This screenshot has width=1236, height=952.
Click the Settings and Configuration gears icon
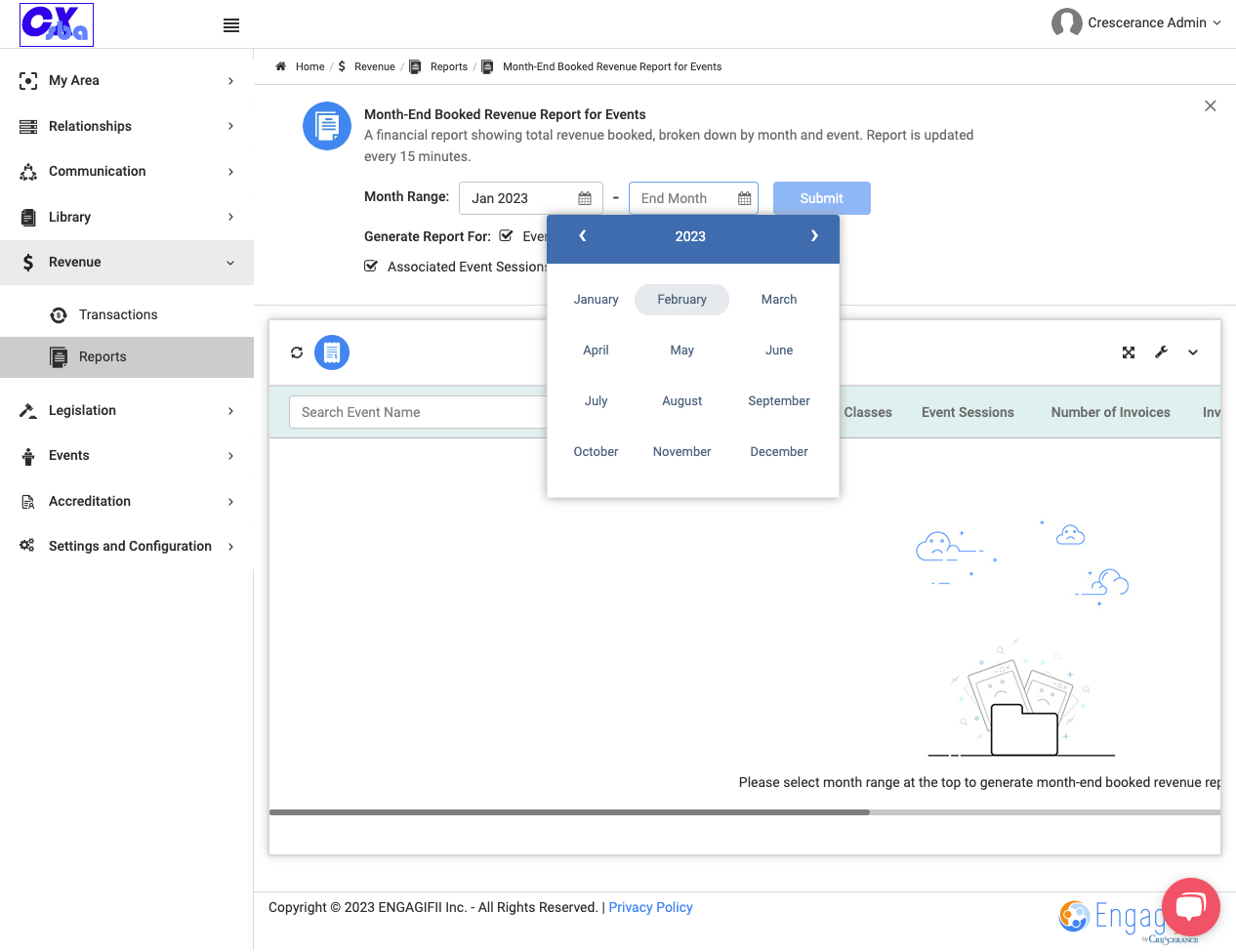click(27, 546)
